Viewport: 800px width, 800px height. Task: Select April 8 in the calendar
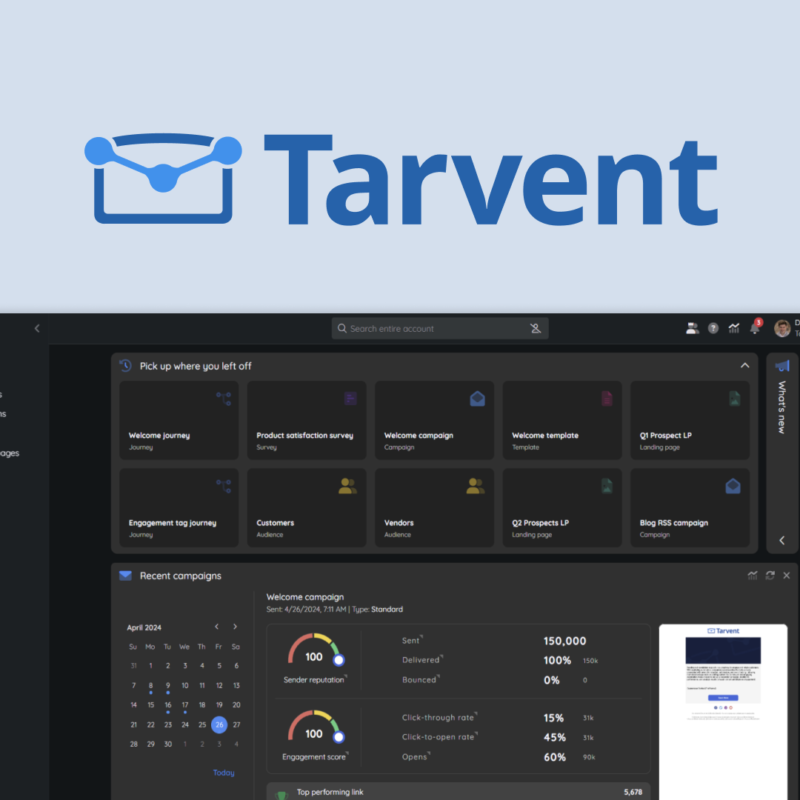[x=151, y=686]
